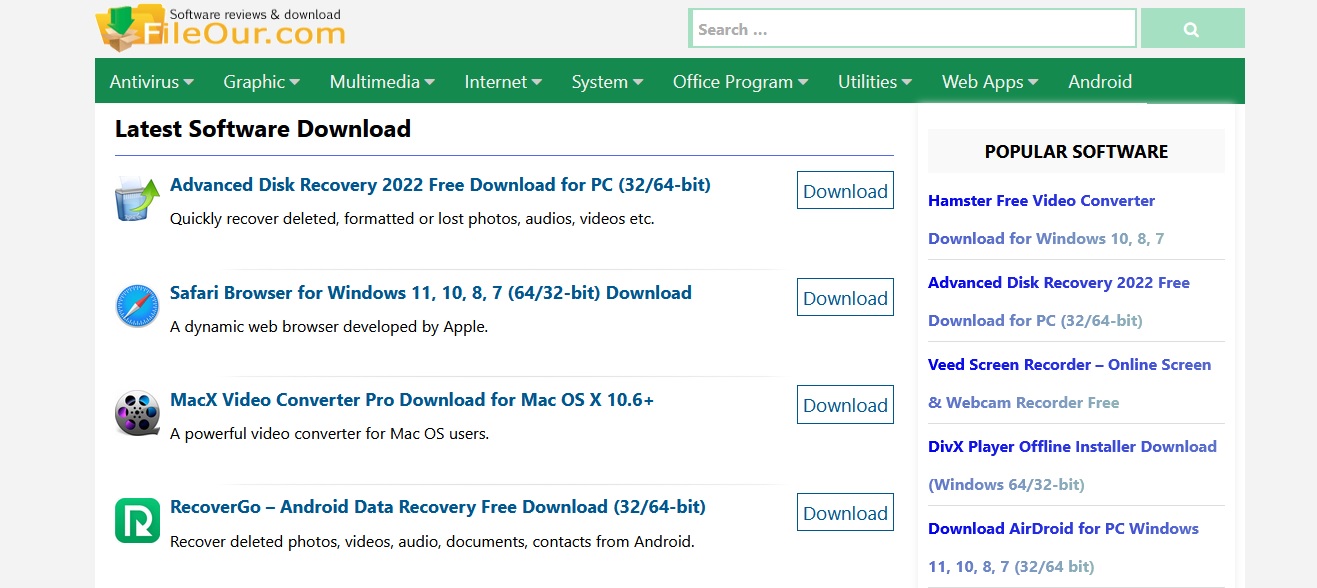Screen dimensions: 1317x588
Task: Expand the Antivirus menu
Action: click(x=152, y=82)
